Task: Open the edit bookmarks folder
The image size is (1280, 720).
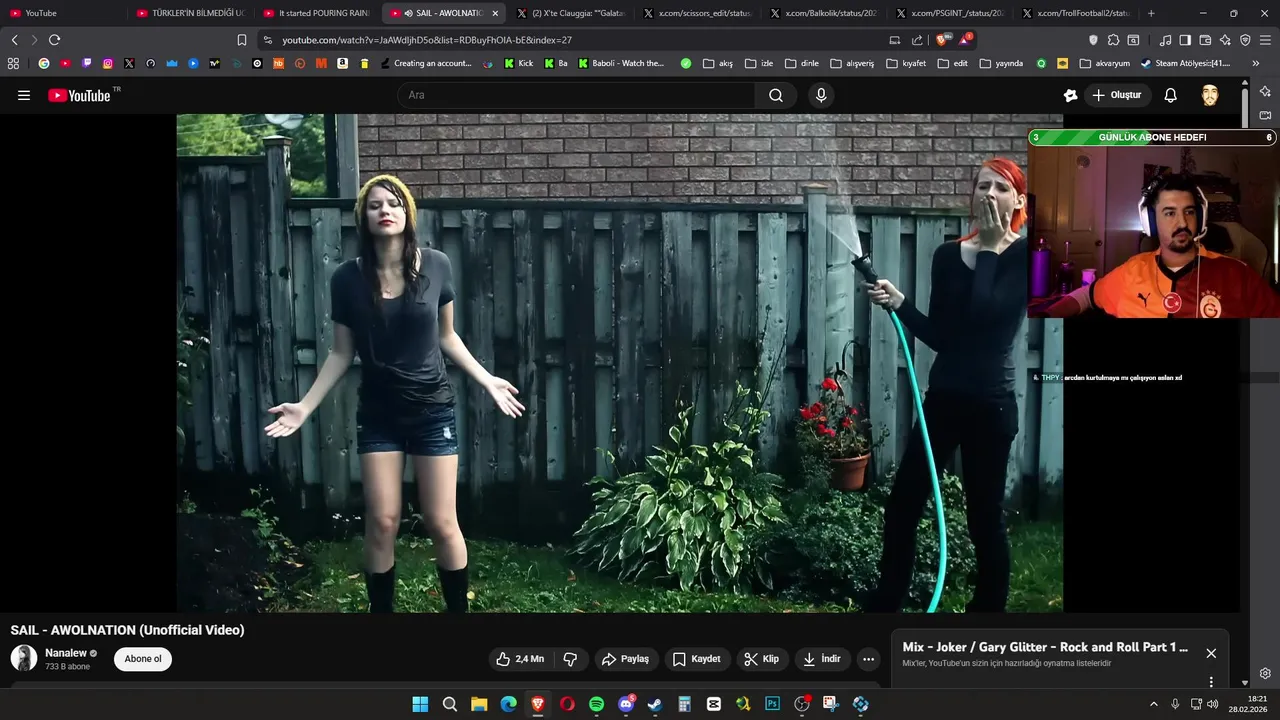Action: tap(953, 63)
